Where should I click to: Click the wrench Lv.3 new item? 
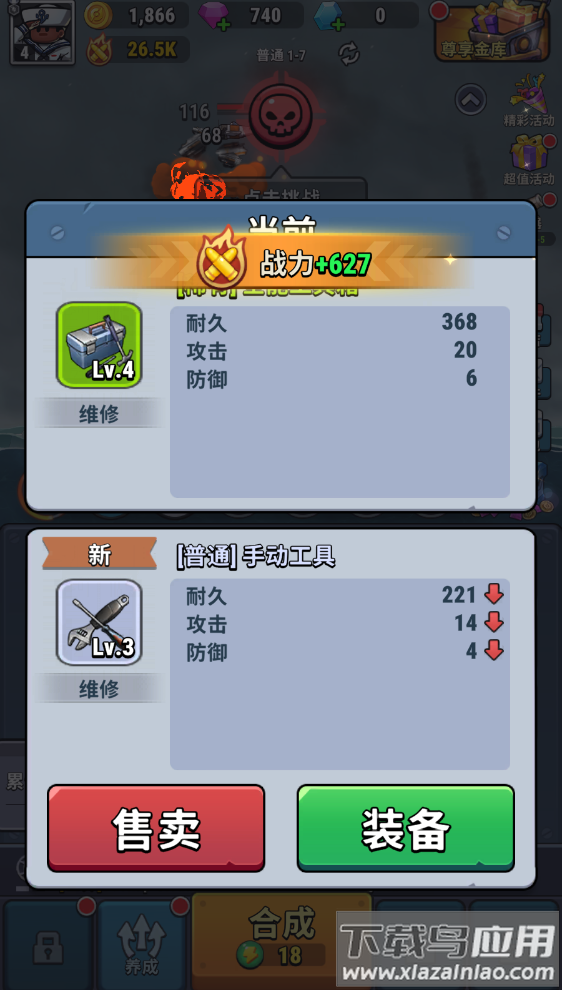click(x=99, y=622)
